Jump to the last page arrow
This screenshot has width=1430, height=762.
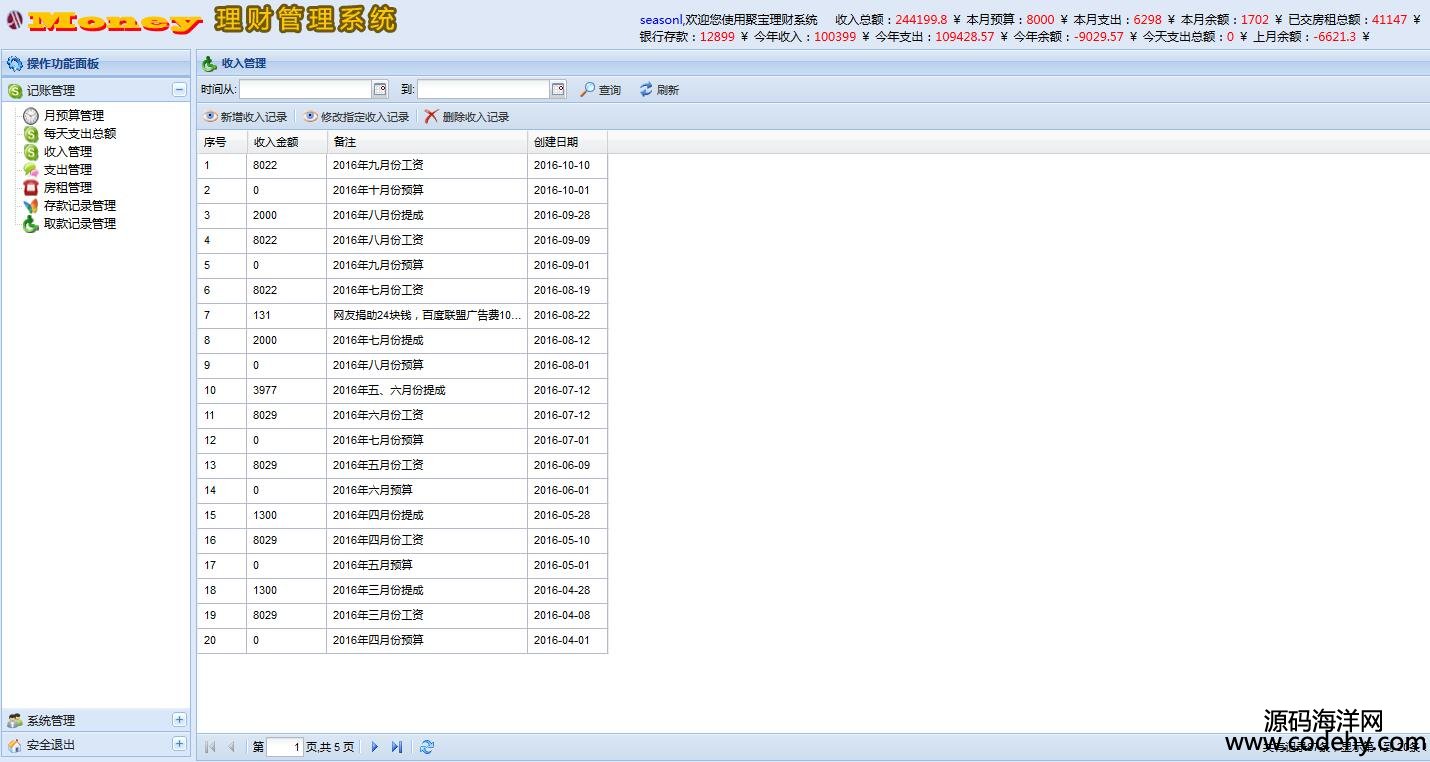tap(397, 746)
